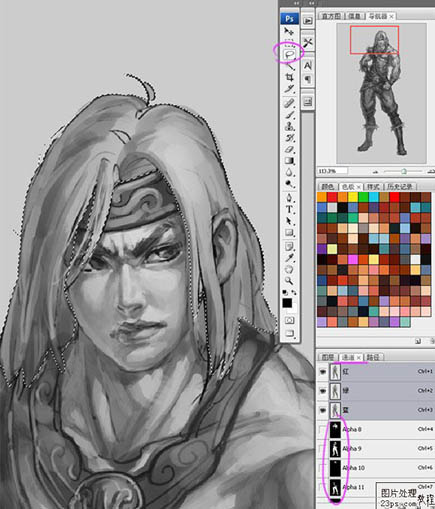Select the Path Selection tool
Screen dimensions: 435x509
point(289,221)
